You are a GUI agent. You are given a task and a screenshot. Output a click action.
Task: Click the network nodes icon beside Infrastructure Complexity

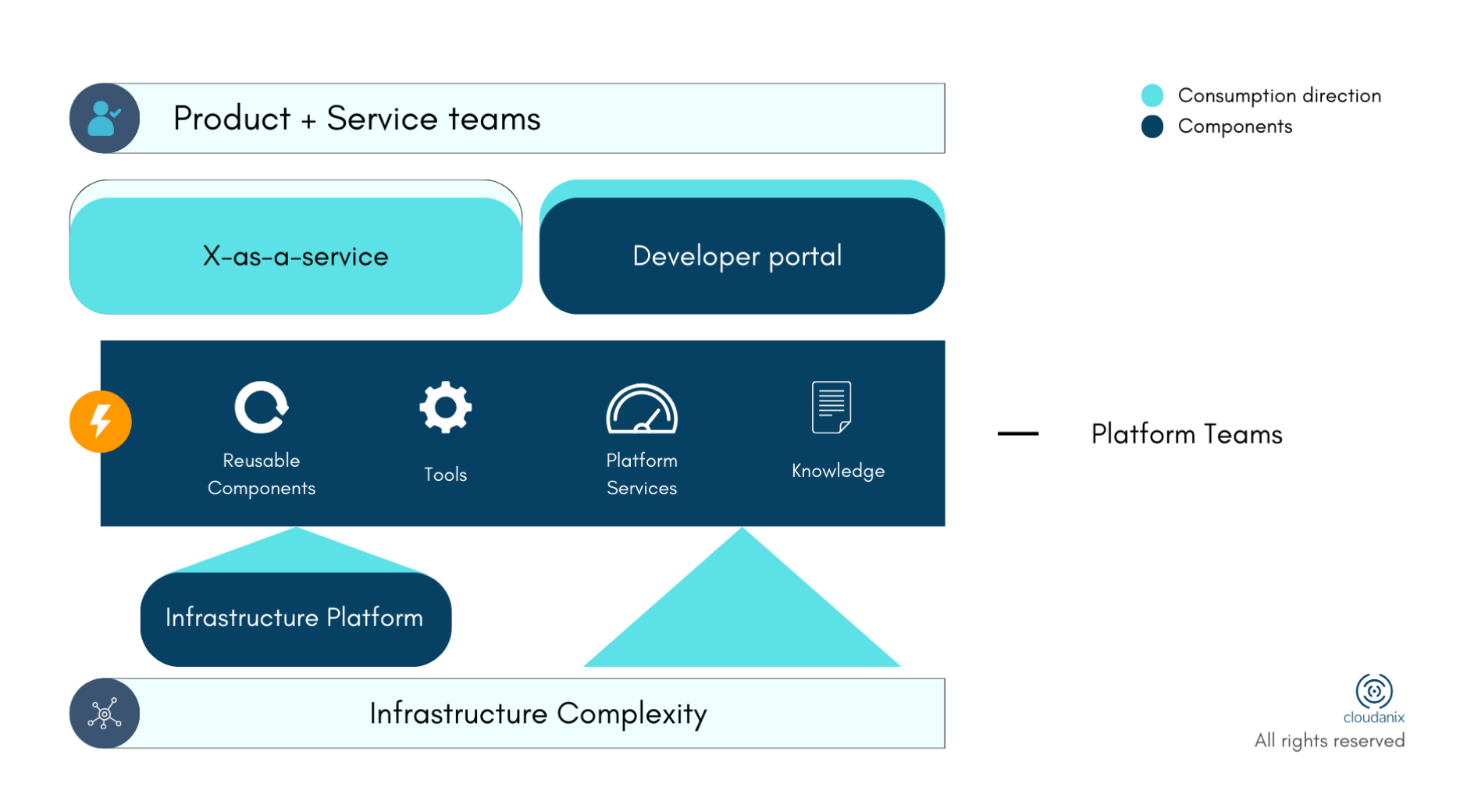[x=104, y=714]
